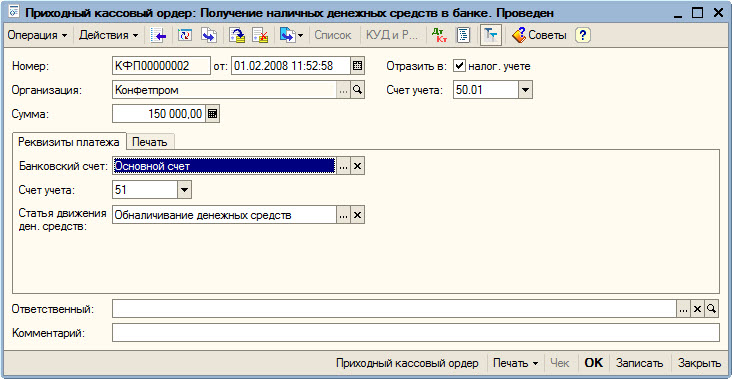
Task: Maximize the document window
Action: (x=697, y=13)
